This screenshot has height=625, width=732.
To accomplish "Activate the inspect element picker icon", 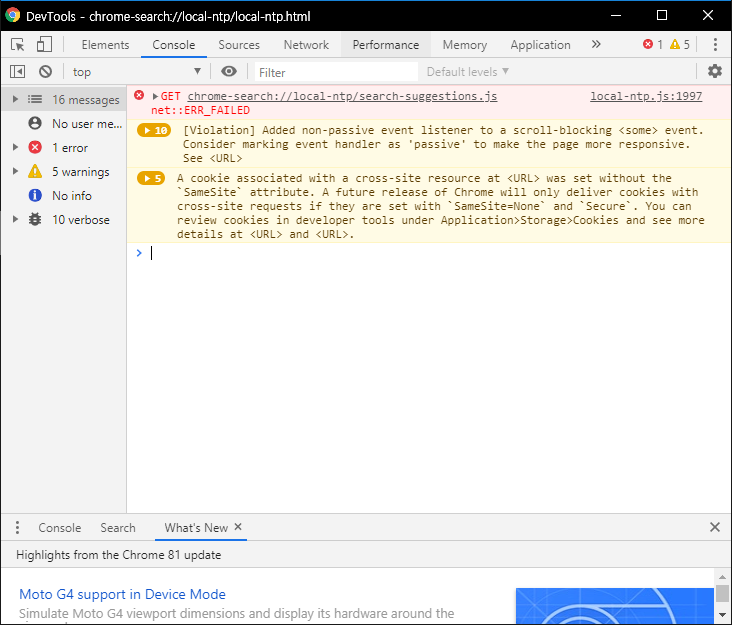I will pyautogui.click(x=18, y=45).
